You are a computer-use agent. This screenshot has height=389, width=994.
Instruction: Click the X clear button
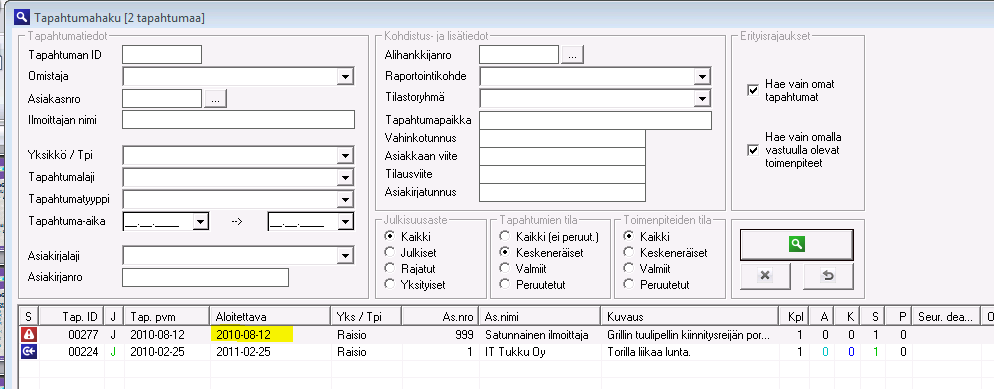click(765, 276)
